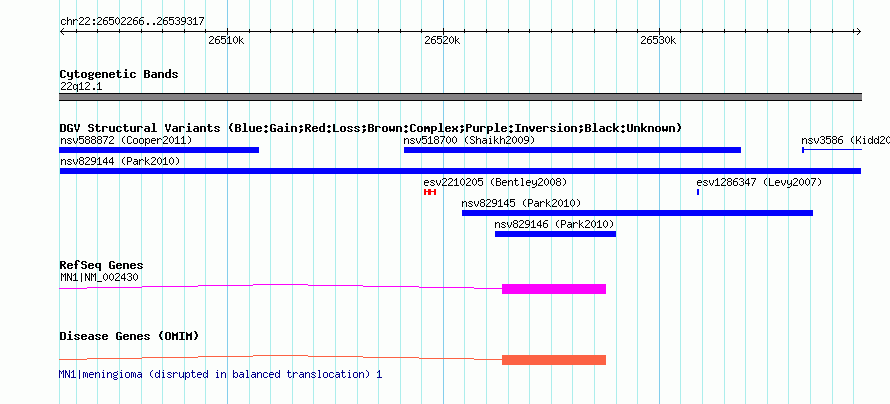Click the chr22:26502266..26539317 coordinates label

coord(132,22)
